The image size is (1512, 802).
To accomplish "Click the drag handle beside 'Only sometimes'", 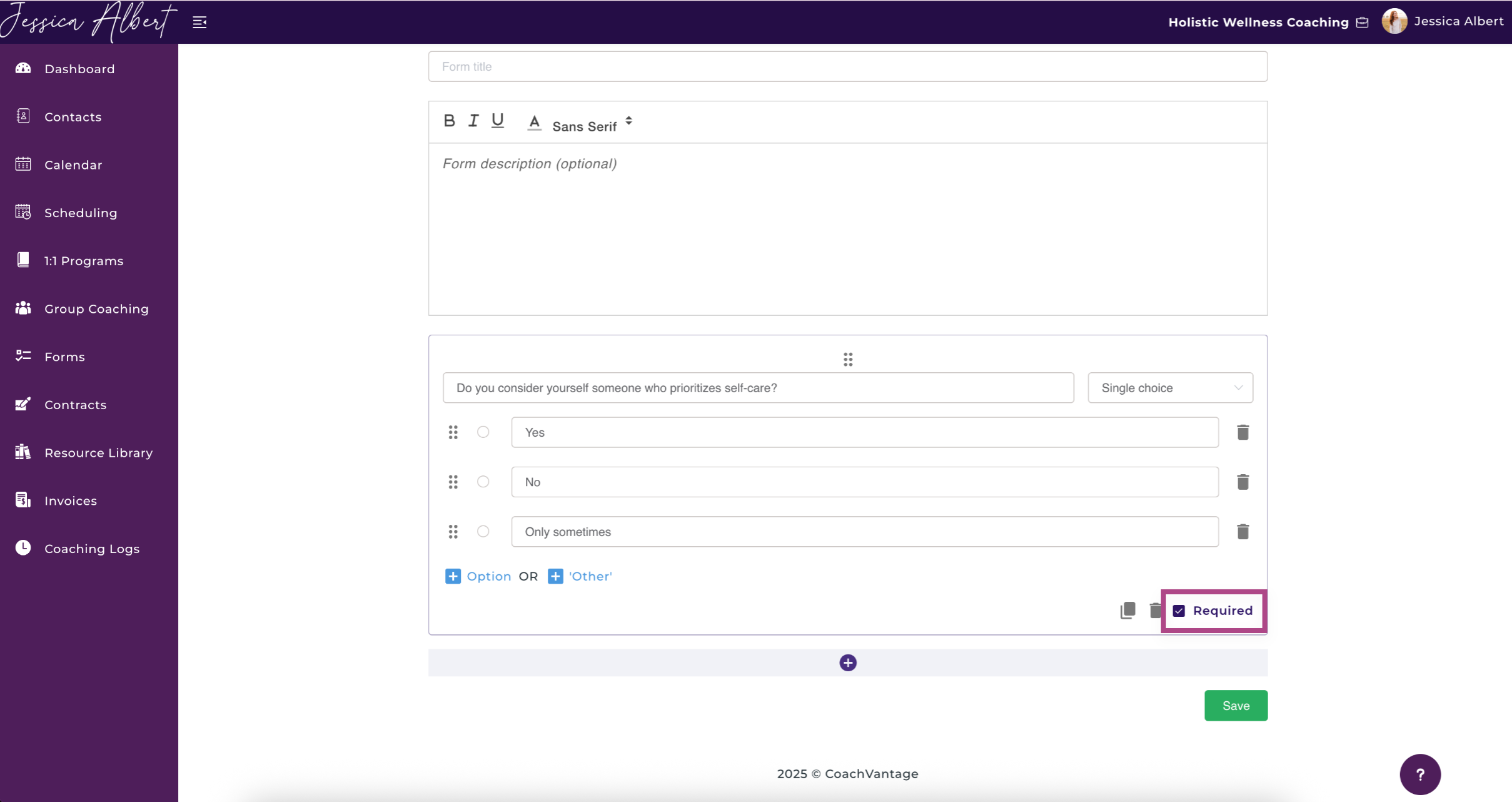I will (453, 531).
